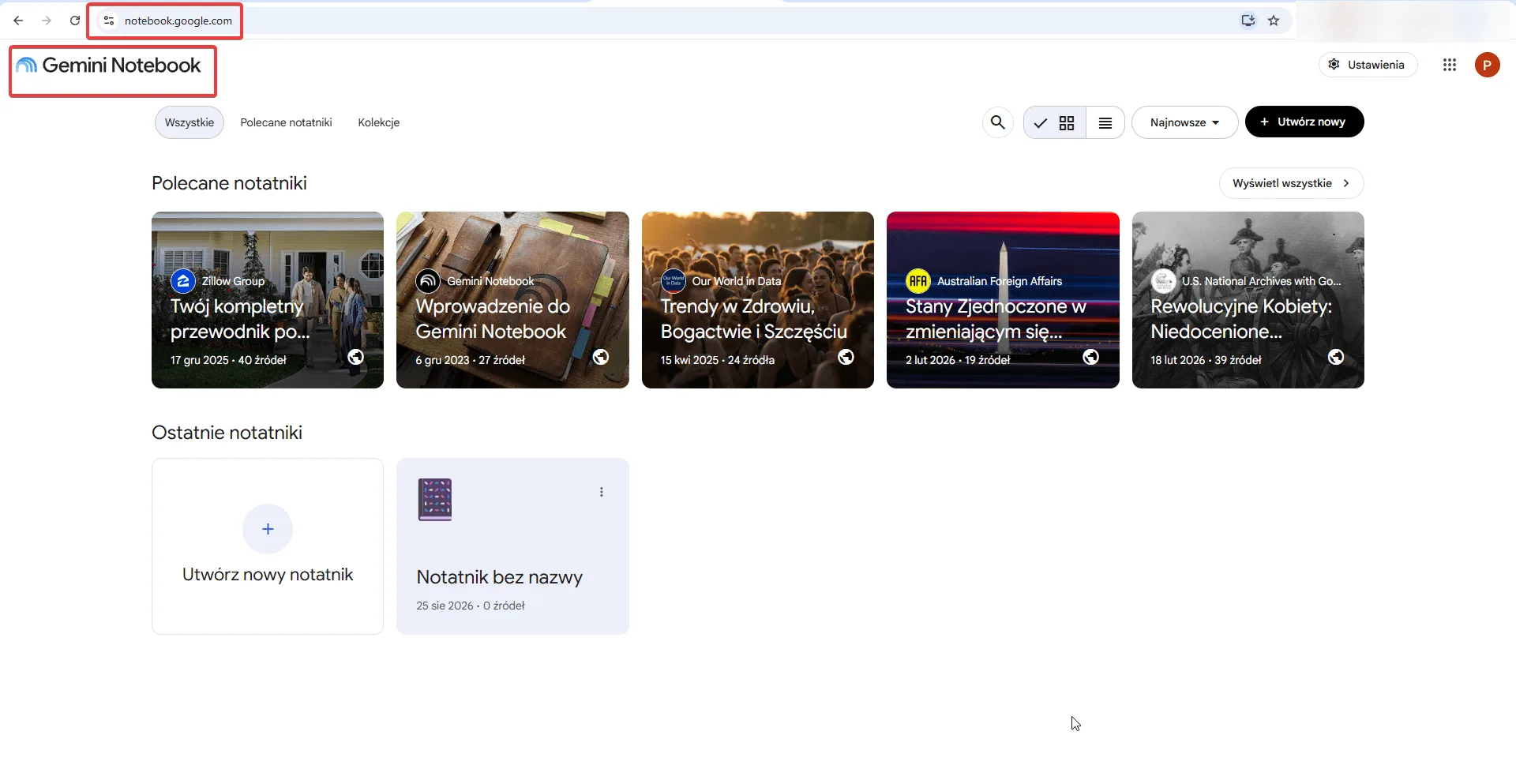Switch to list view
This screenshot has width=1516, height=784.
pos(1105,122)
